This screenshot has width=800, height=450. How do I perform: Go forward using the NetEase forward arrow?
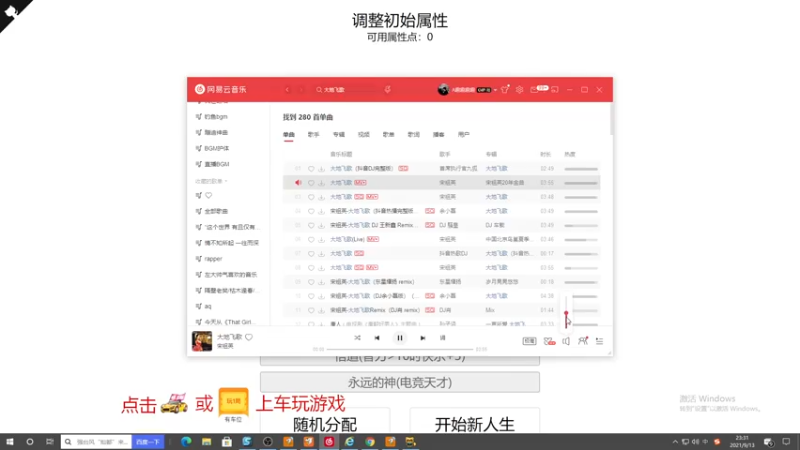coord(302,90)
